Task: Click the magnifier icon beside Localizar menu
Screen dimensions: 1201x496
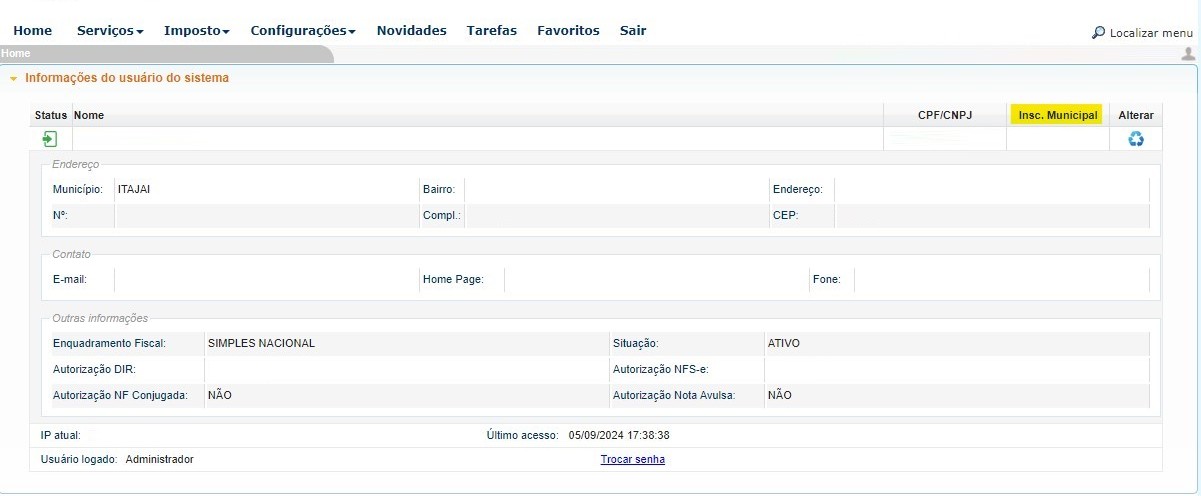Action: click(x=1098, y=33)
